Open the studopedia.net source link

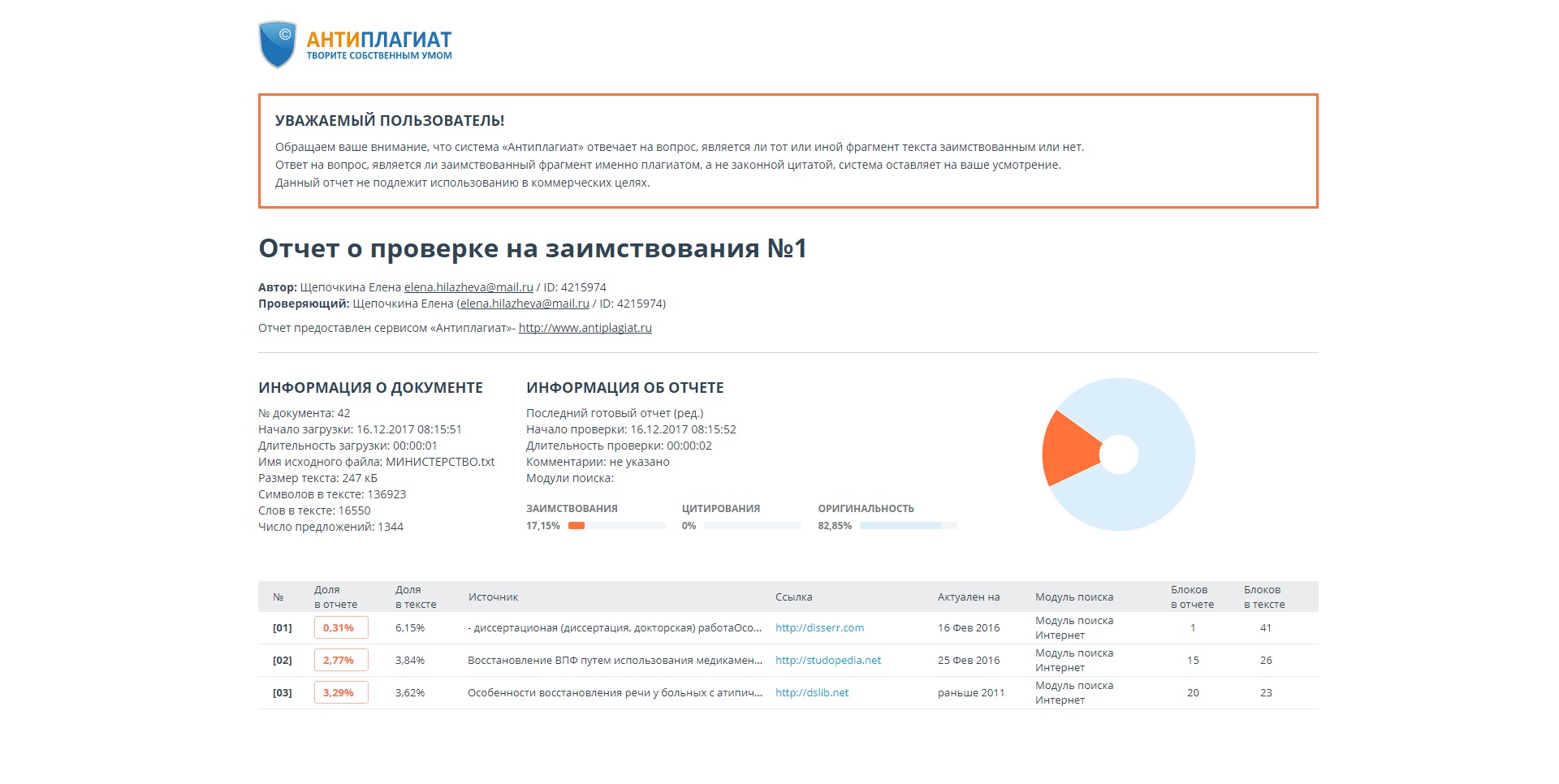(x=827, y=661)
